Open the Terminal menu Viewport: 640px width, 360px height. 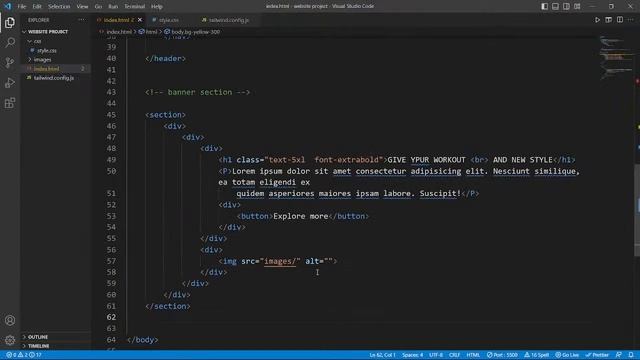pos(135,6)
